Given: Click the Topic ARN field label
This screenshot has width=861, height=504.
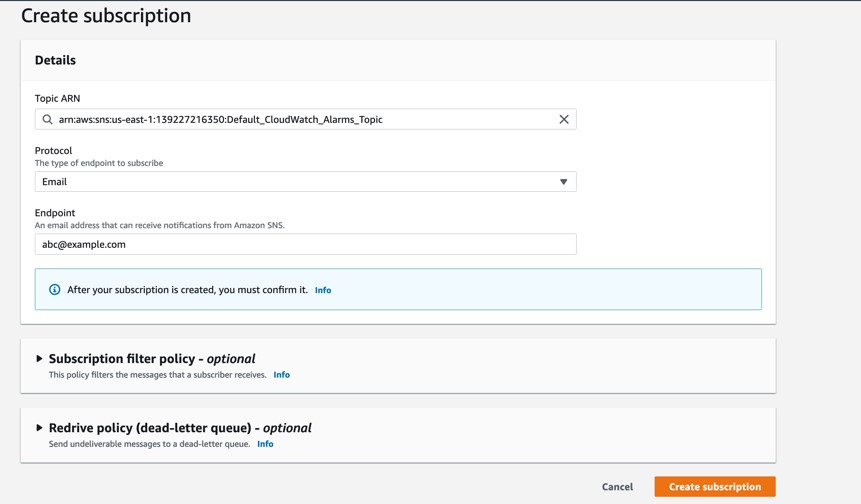Looking at the screenshot, I should coord(57,98).
